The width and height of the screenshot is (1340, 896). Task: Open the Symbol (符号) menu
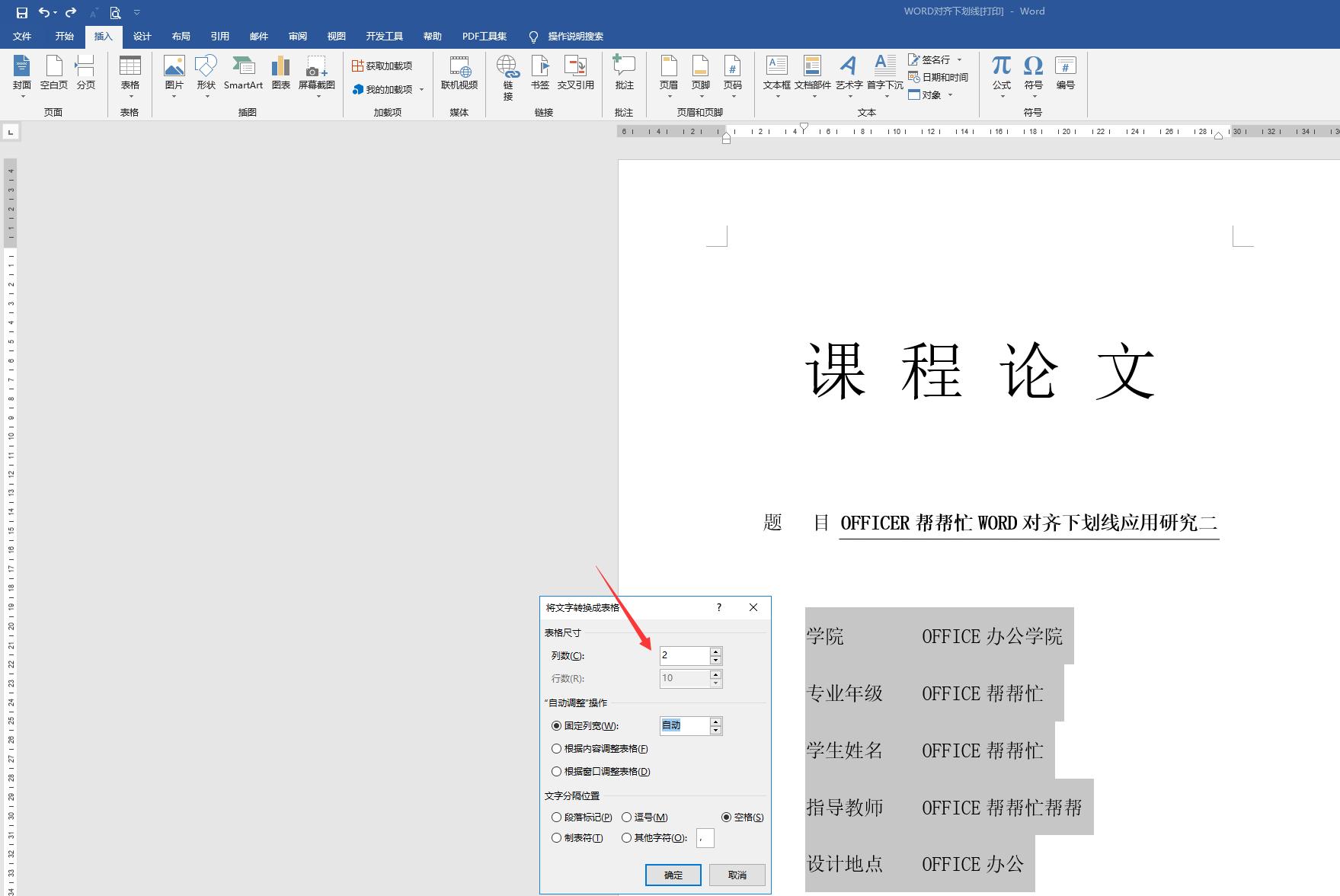click(x=1034, y=76)
